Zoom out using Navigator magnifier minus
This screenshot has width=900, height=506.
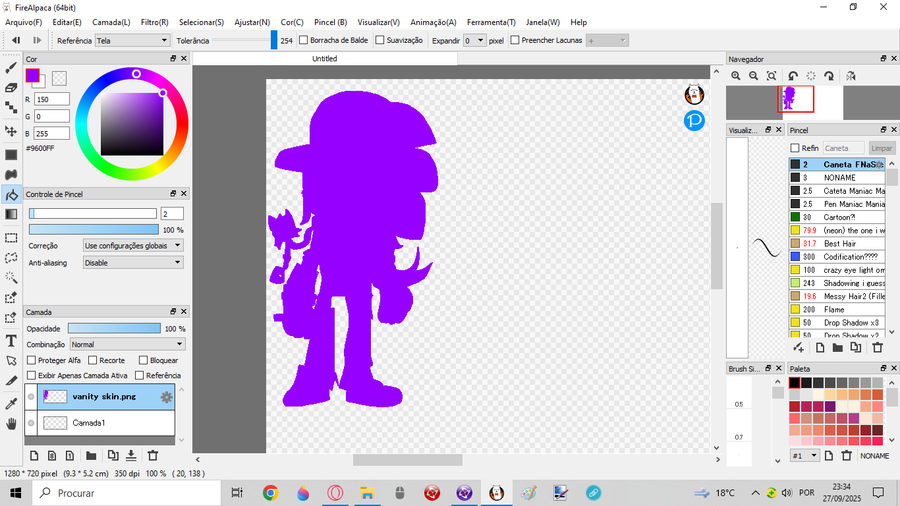754,76
